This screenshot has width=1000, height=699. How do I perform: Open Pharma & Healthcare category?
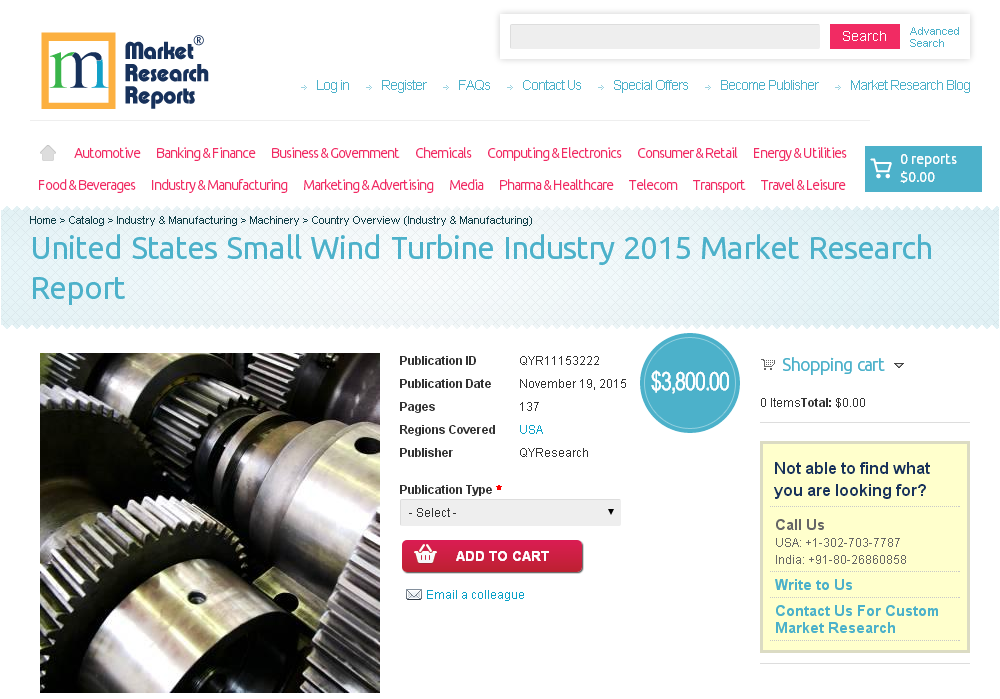pos(556,185)
